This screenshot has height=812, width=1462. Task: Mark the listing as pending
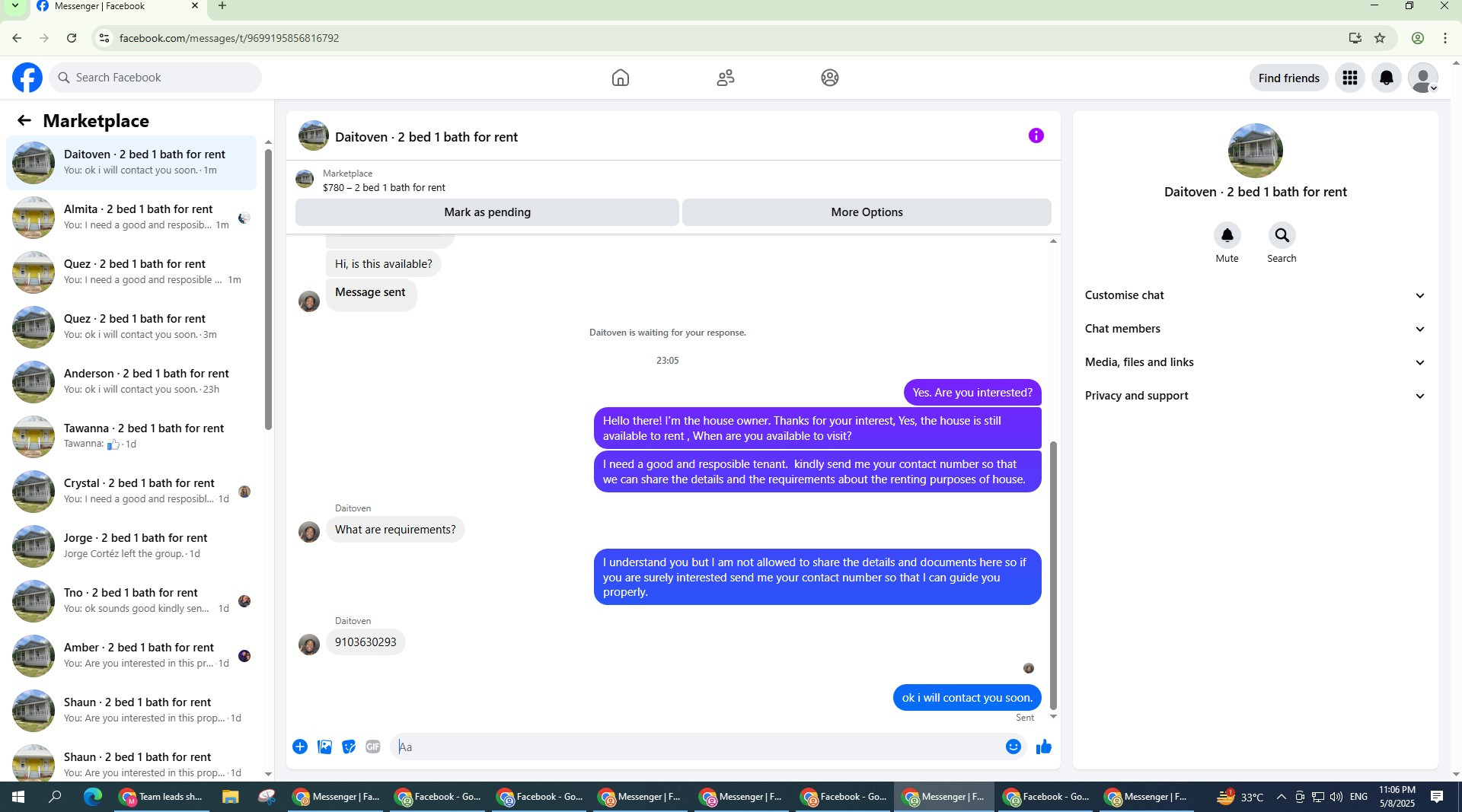pyautogui.click(x=487, y=212)
